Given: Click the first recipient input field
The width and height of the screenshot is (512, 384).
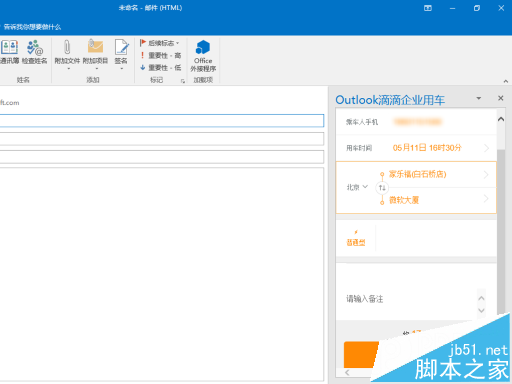Looking at the screenshot, I should pos(162,120).
